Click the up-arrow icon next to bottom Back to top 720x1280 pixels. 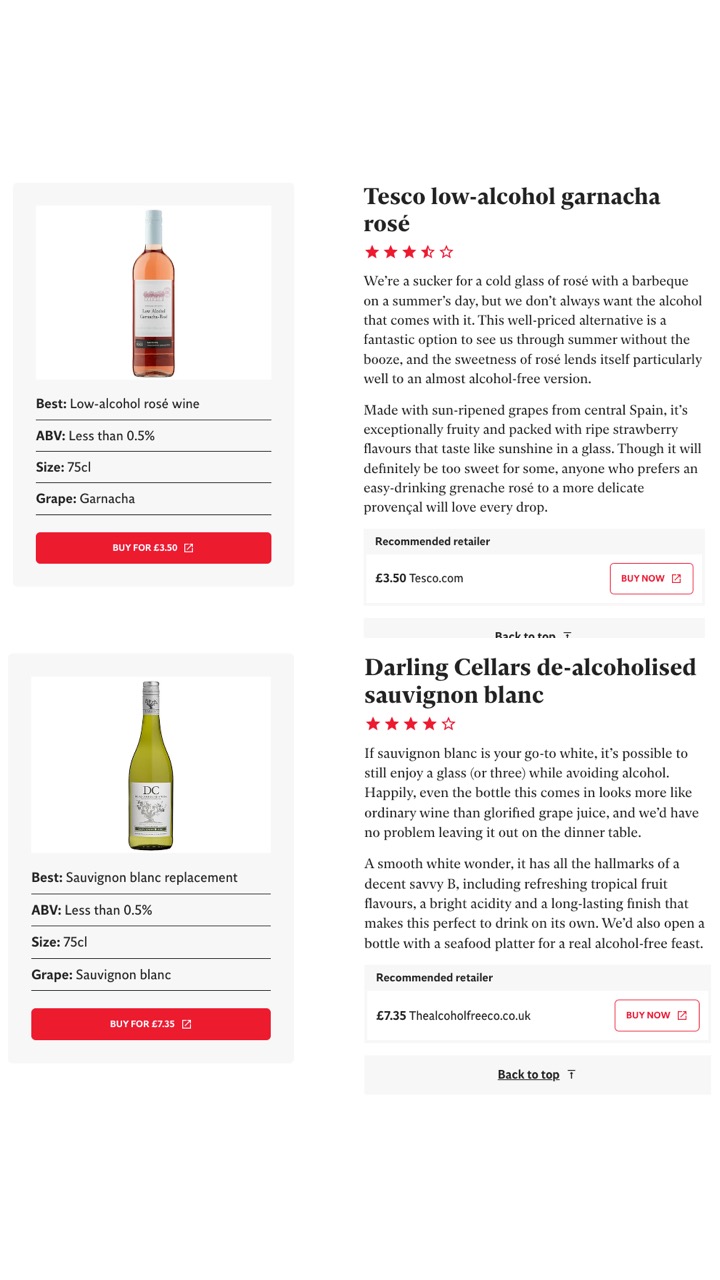pos(572,1075)
